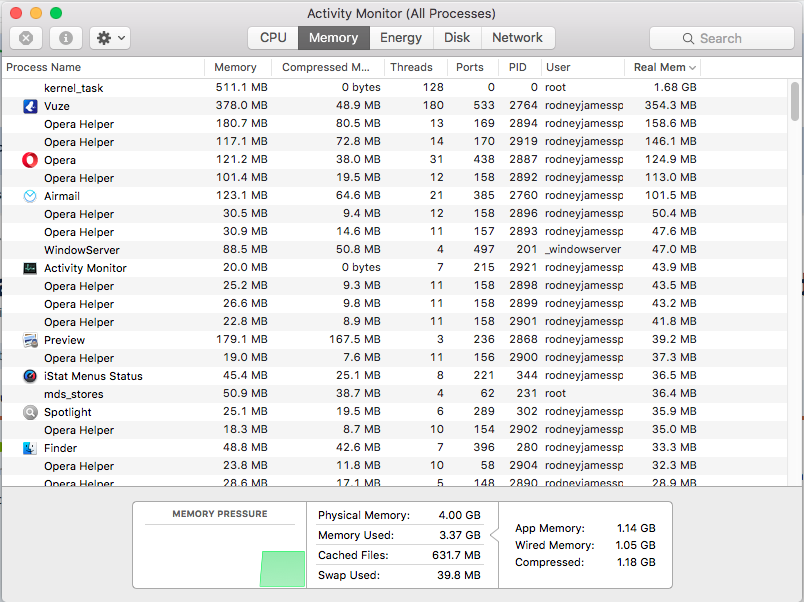Sort by the PID column header
The image size is (804, 602).
pos(519,67)
